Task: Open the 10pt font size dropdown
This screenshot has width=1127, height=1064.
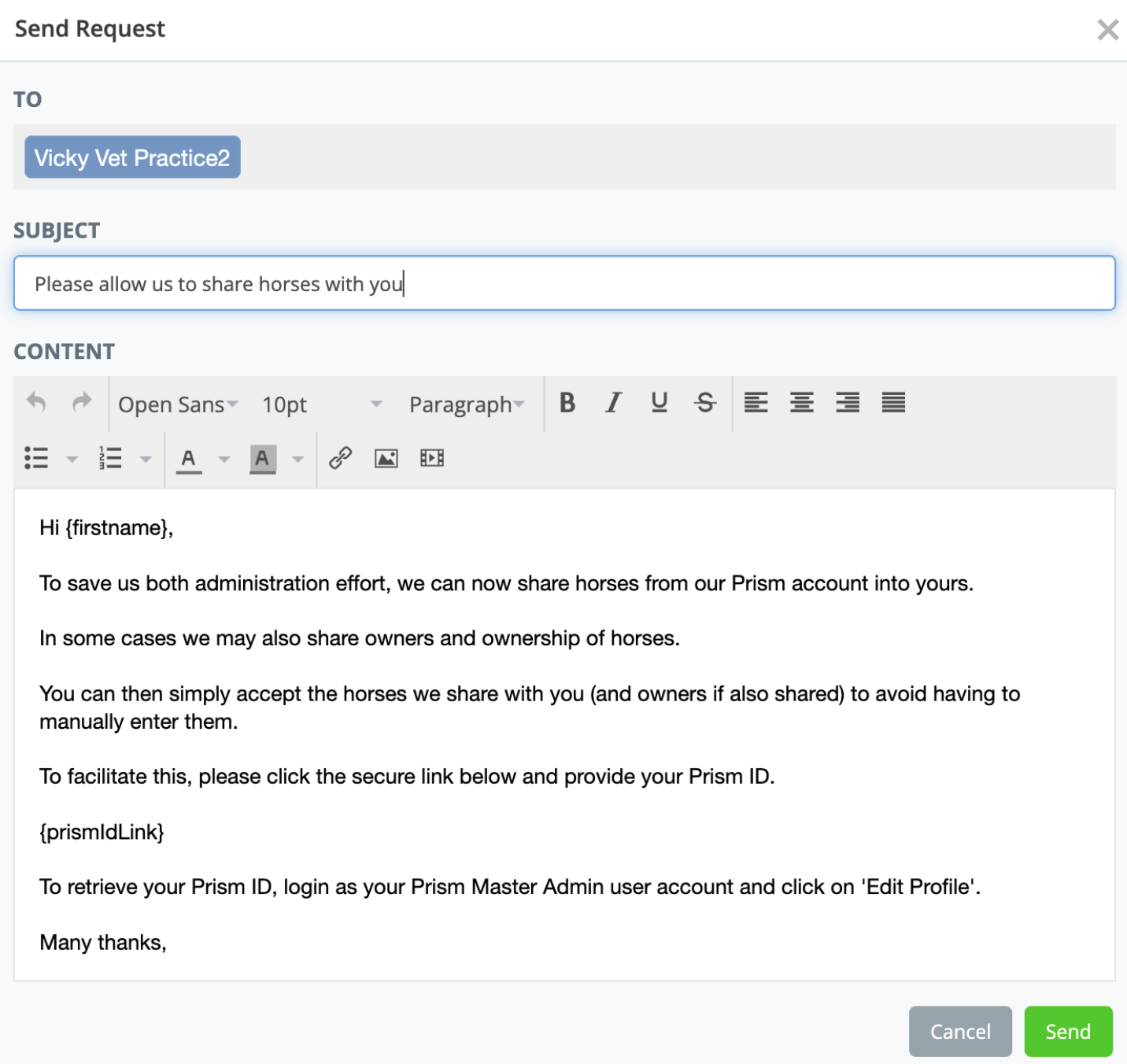Action: (322, 405)
